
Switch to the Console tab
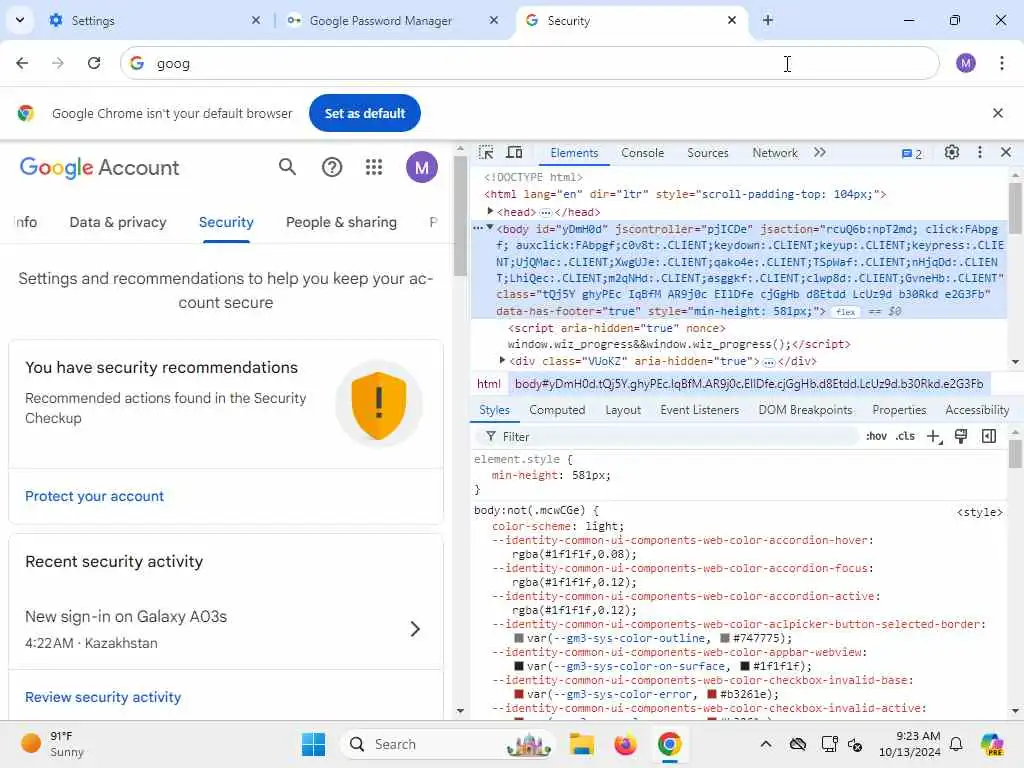tap(643, 153)
